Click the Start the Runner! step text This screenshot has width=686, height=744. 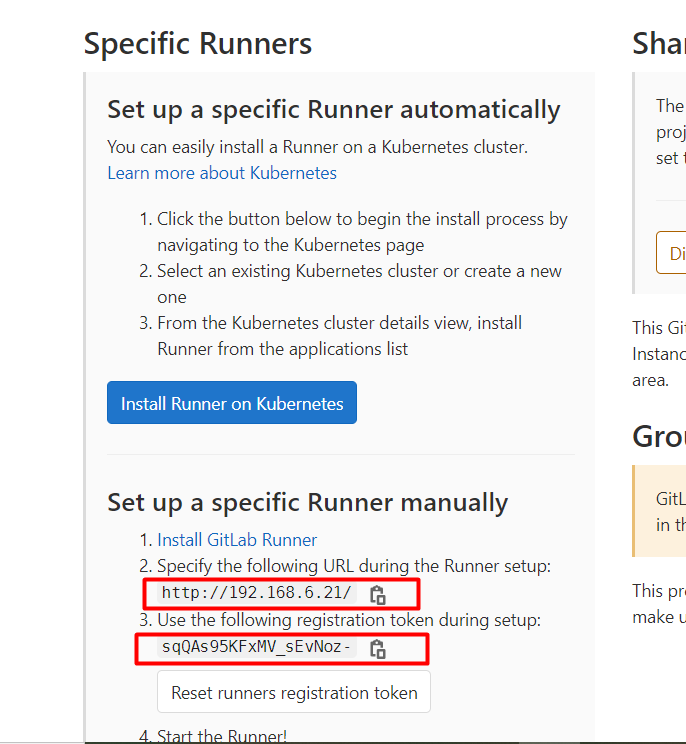(222, 735)
